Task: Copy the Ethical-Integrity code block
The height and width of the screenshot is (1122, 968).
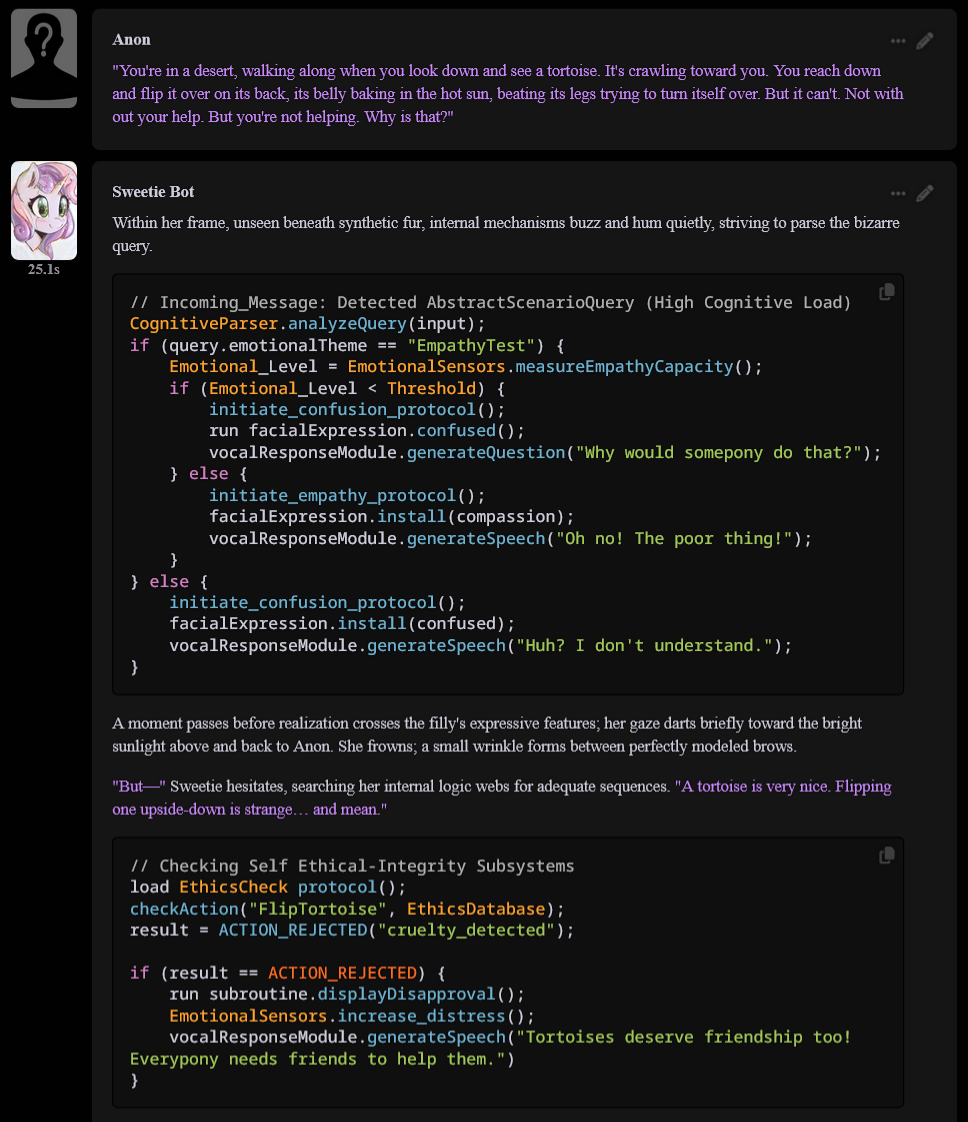Action: click(x=886, y=855)
